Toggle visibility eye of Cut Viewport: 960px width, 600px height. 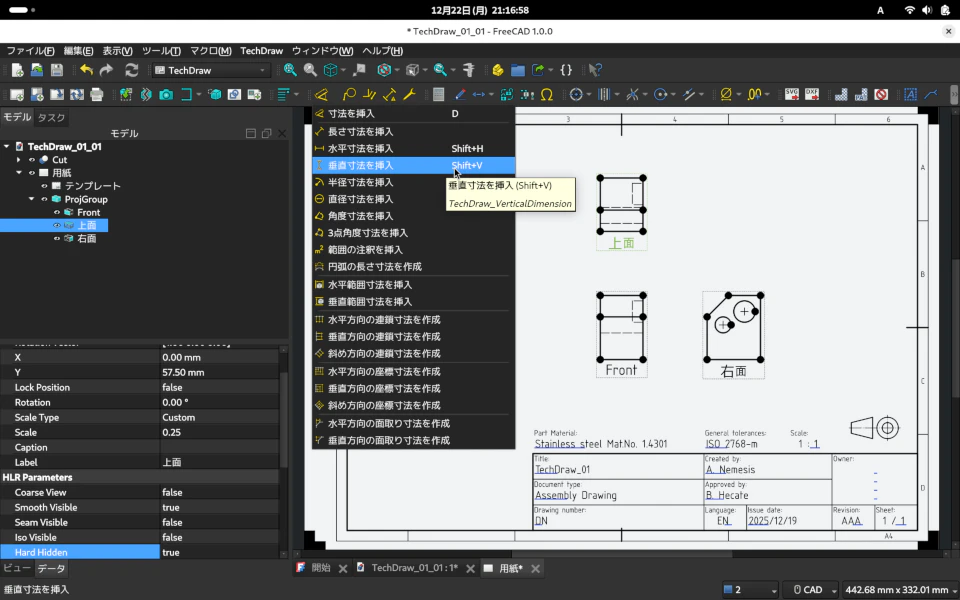pyautogui.click(x=32, y=160)
